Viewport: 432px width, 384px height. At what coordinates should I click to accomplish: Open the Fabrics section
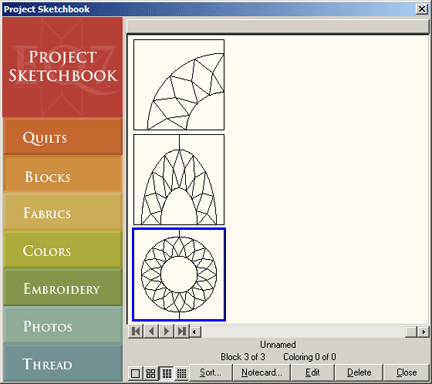(63, 212)
